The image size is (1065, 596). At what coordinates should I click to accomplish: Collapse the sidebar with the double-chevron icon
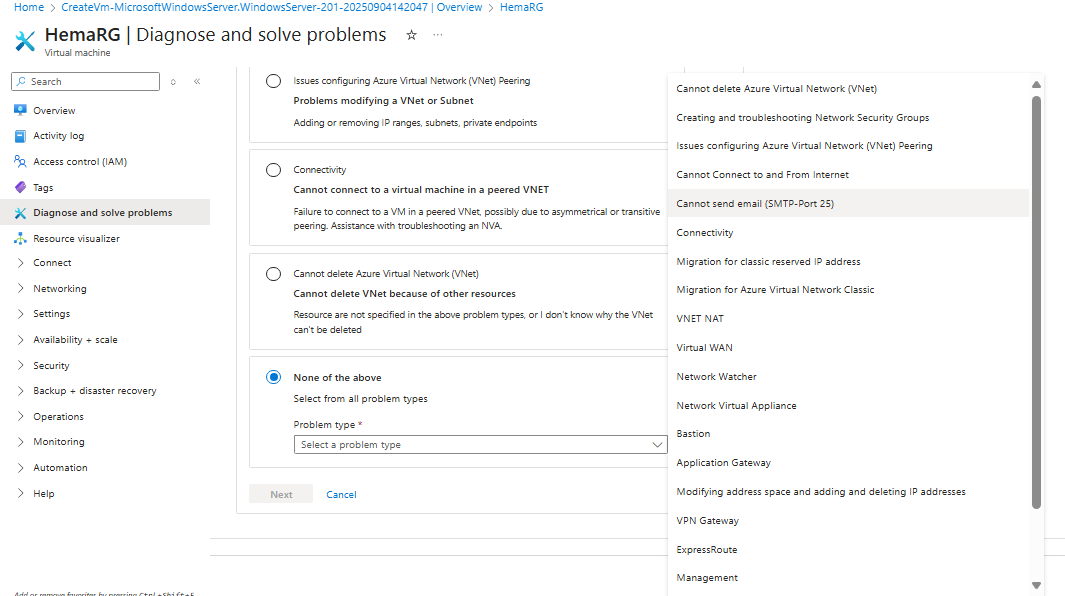(196, 82)
